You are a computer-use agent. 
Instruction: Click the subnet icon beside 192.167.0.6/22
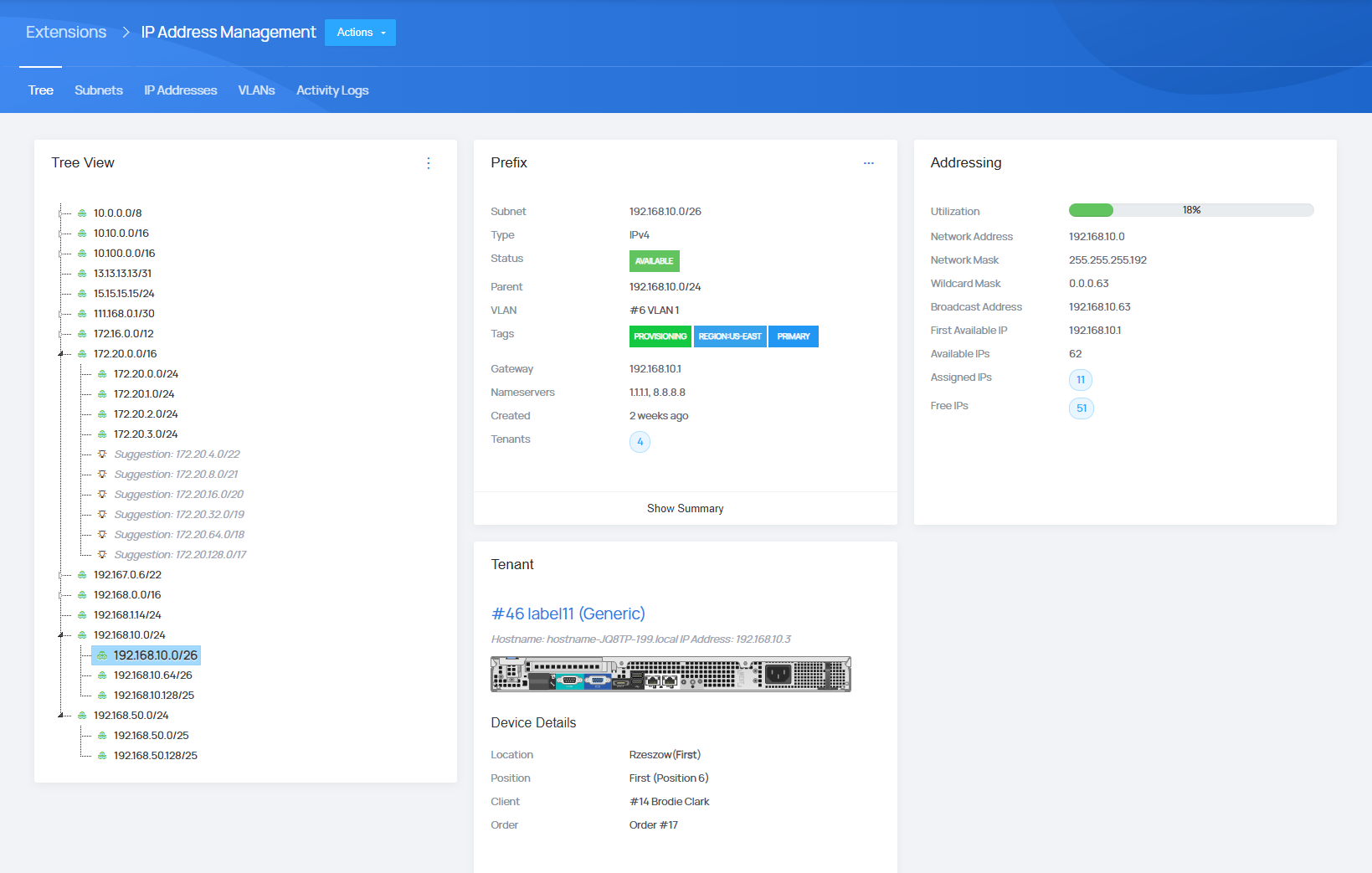click(x=82, y=575)
